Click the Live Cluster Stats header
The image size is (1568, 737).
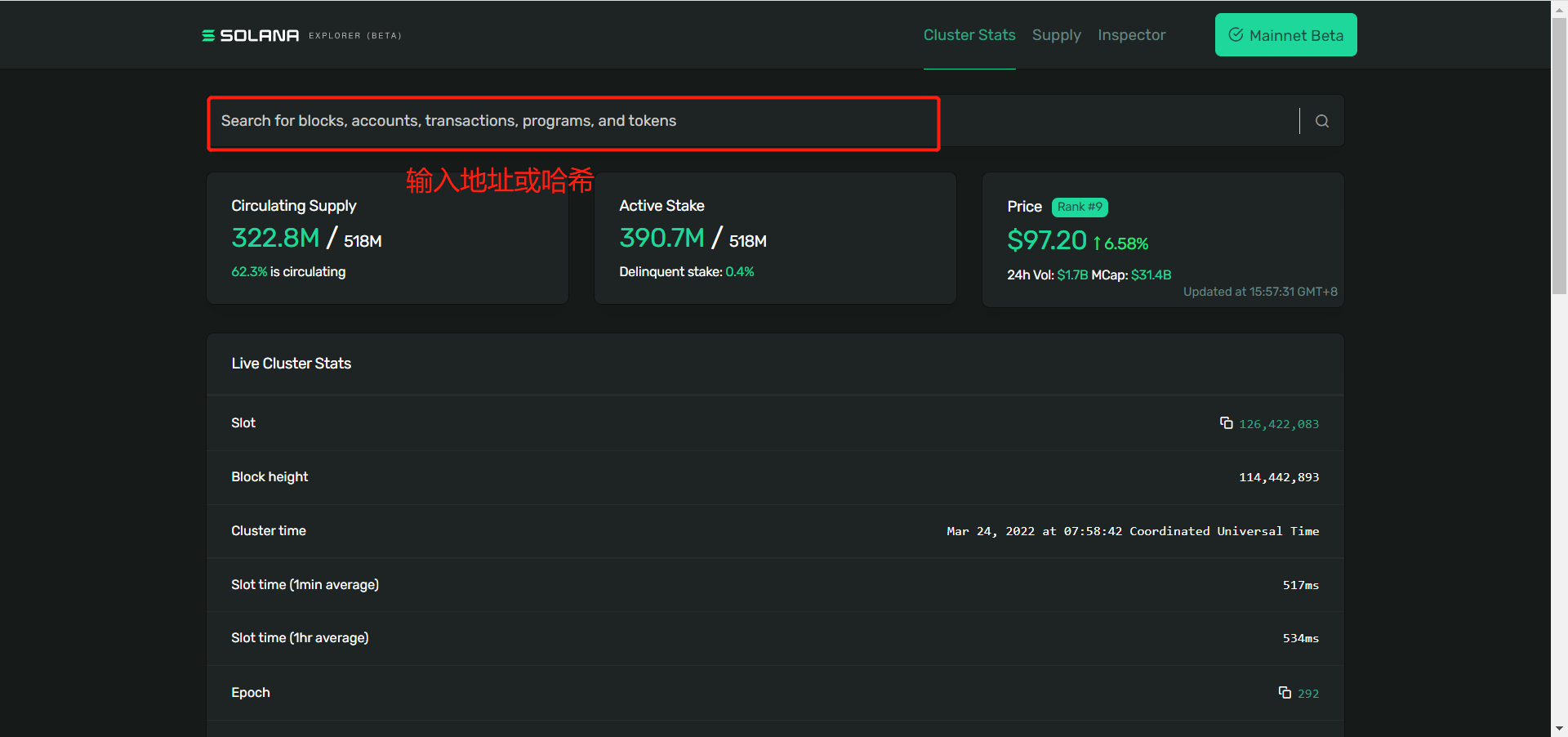click(291, 364)
